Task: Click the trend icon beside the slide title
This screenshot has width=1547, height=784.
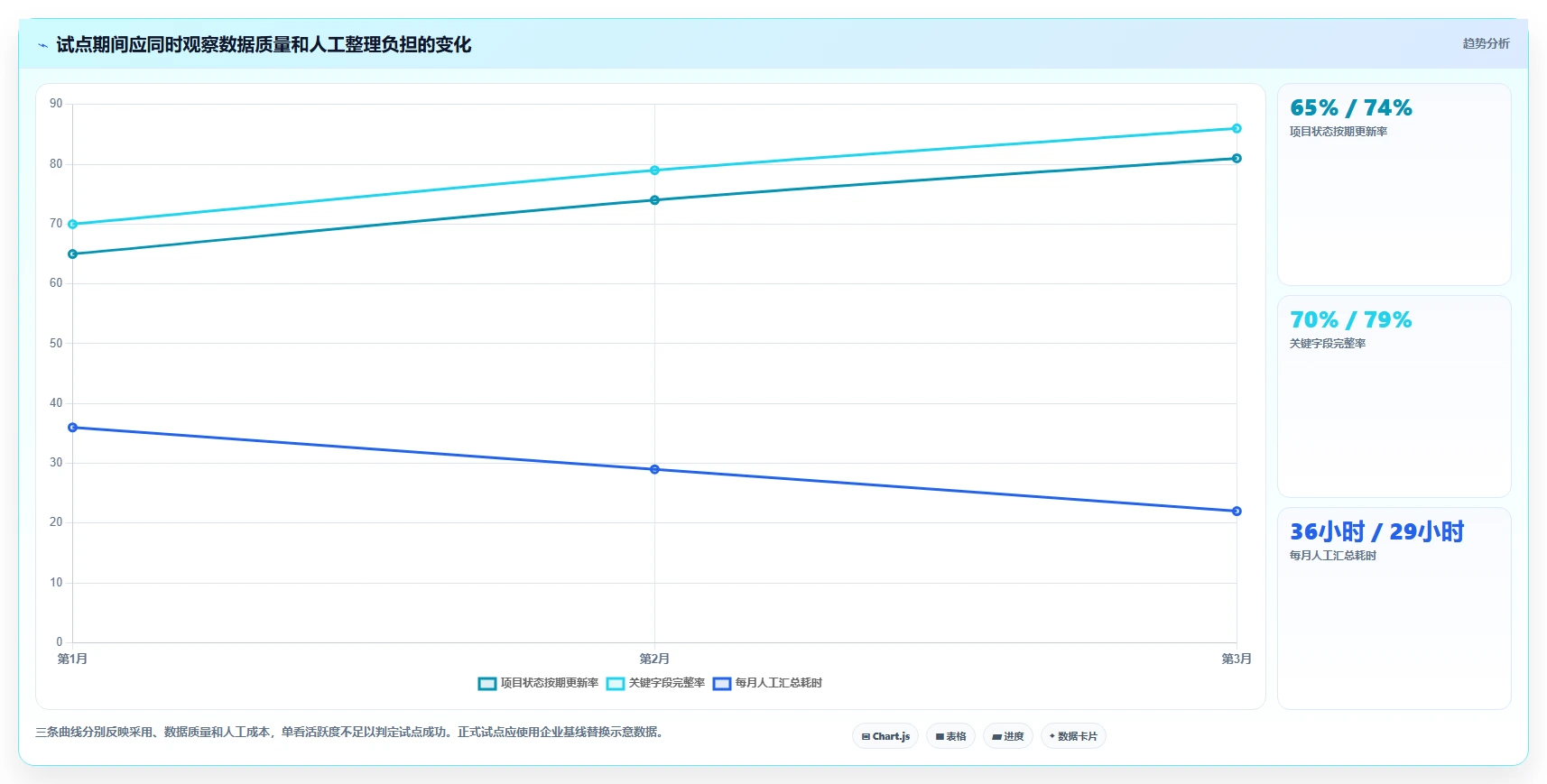Action: tap(42, 45)
